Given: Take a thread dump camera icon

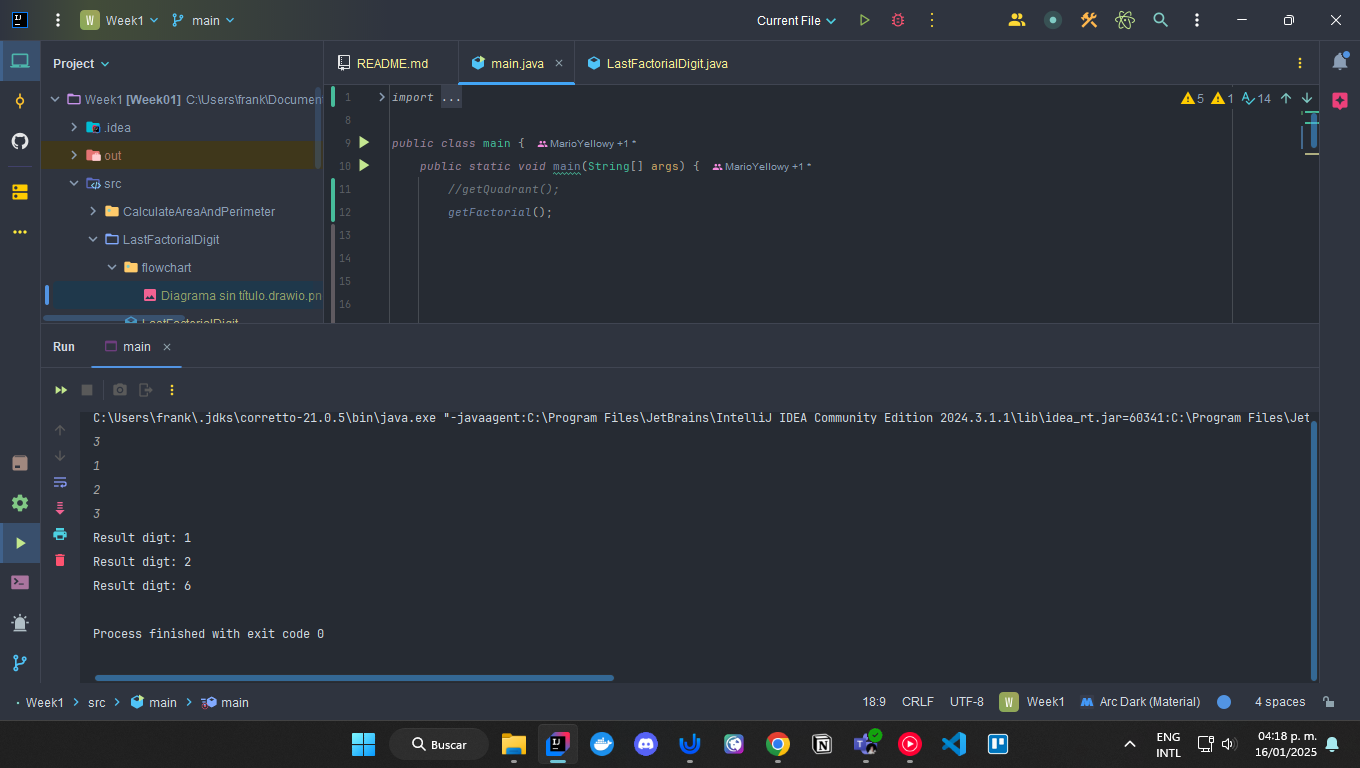Looking at the screenshot, I should point(120,390).
